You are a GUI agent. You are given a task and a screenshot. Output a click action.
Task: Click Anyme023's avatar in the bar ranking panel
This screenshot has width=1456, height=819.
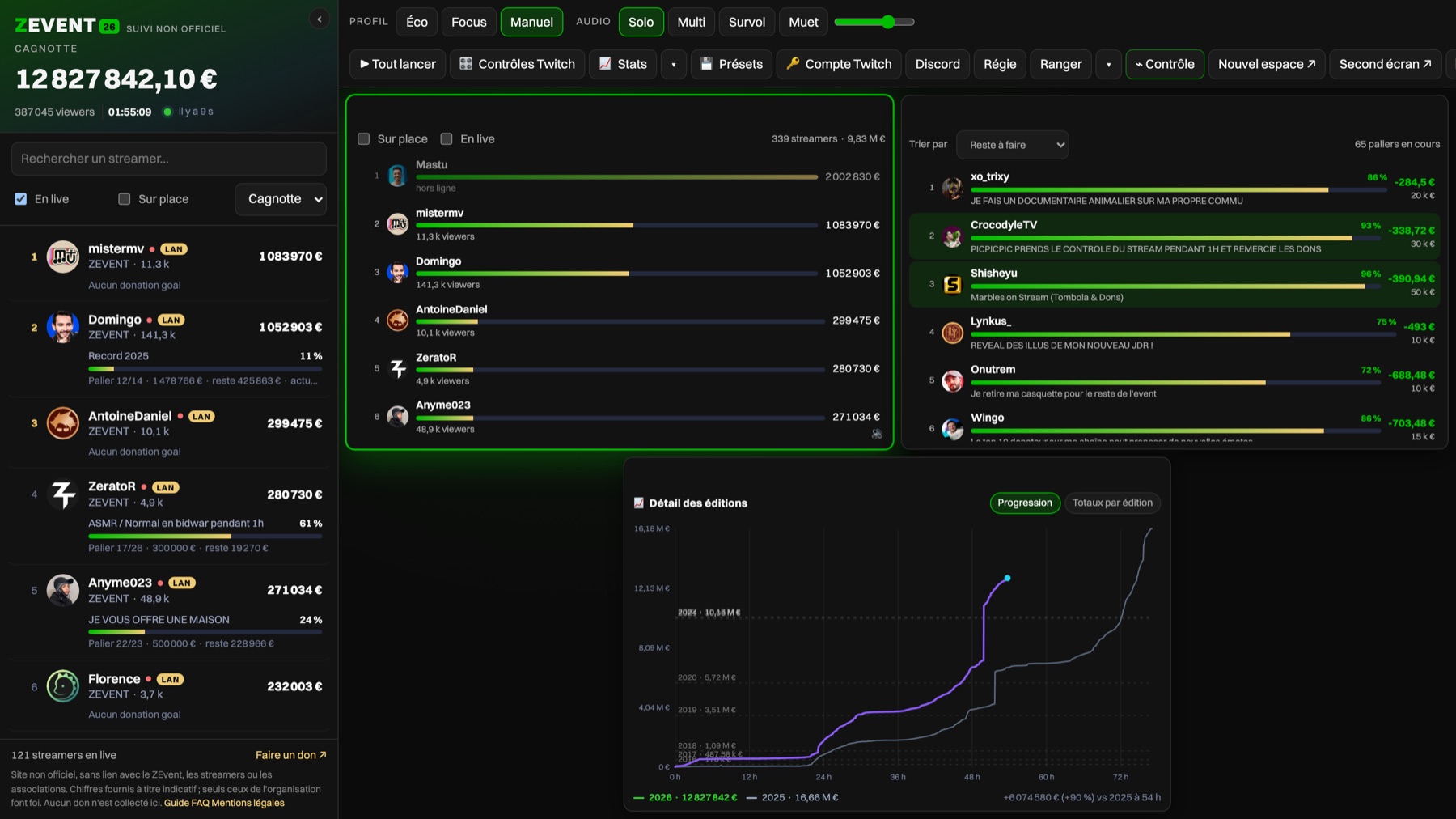point(397,417)
